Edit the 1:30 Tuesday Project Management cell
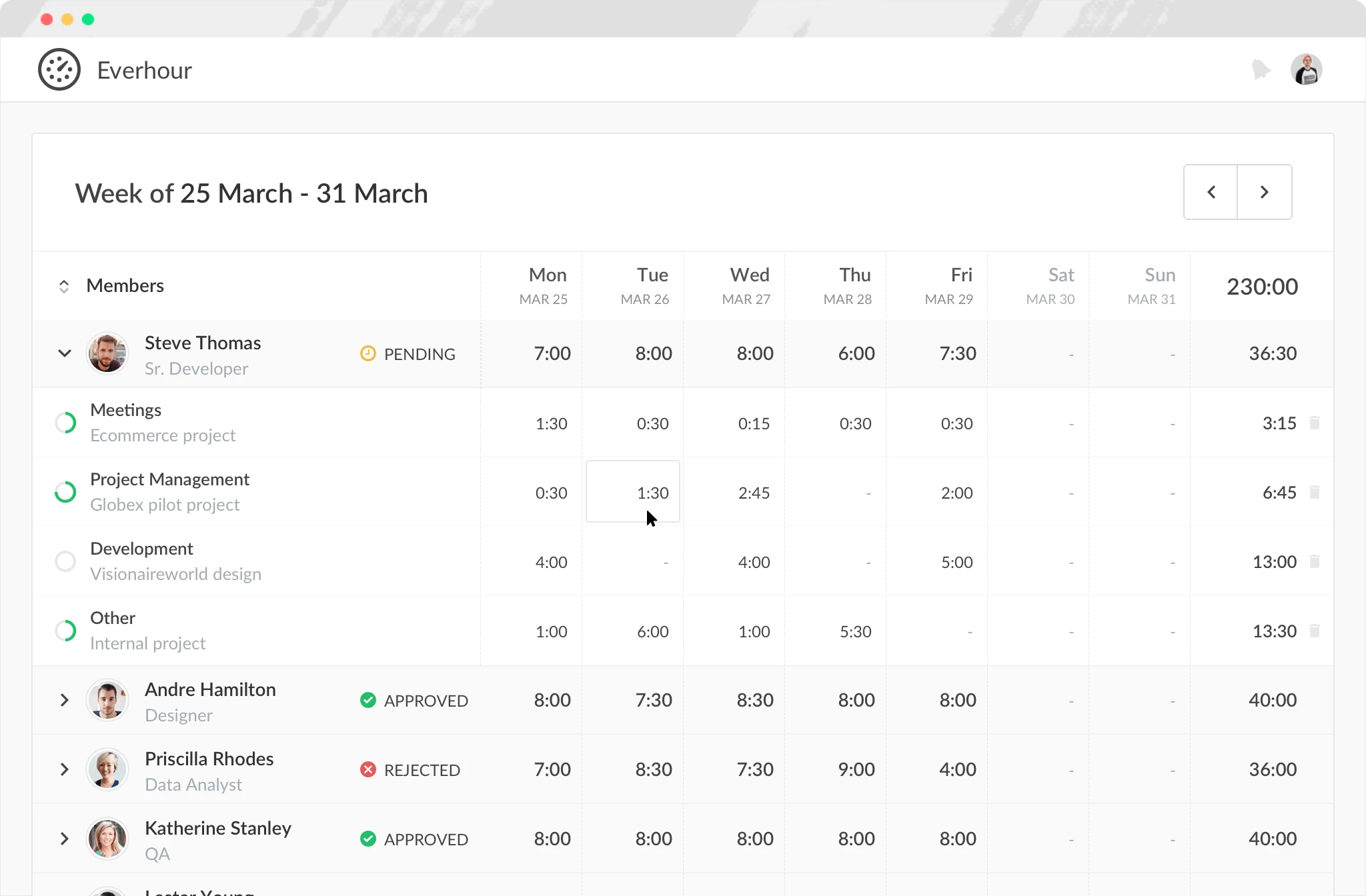Image resolution: width=1366 pixels, height=896 pixels. pyautogui.click(x=632, y=492)
